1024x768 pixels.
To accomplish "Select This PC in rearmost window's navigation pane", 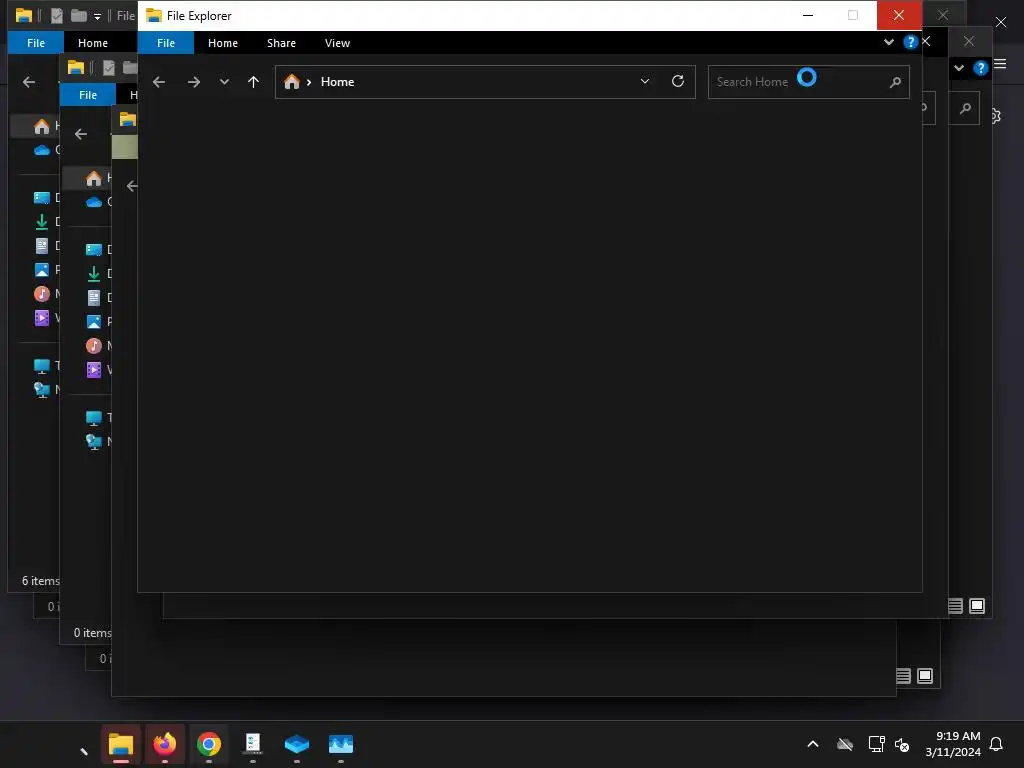I will [42, 366].
